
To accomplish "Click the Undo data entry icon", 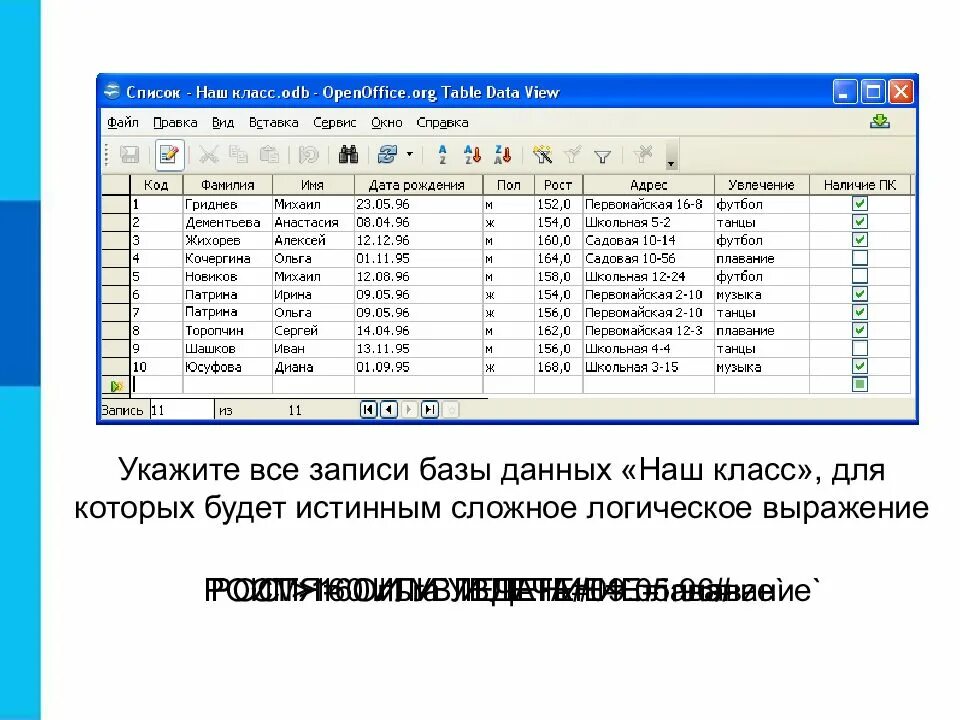I will pyautogui.click(x=309, y=155).
